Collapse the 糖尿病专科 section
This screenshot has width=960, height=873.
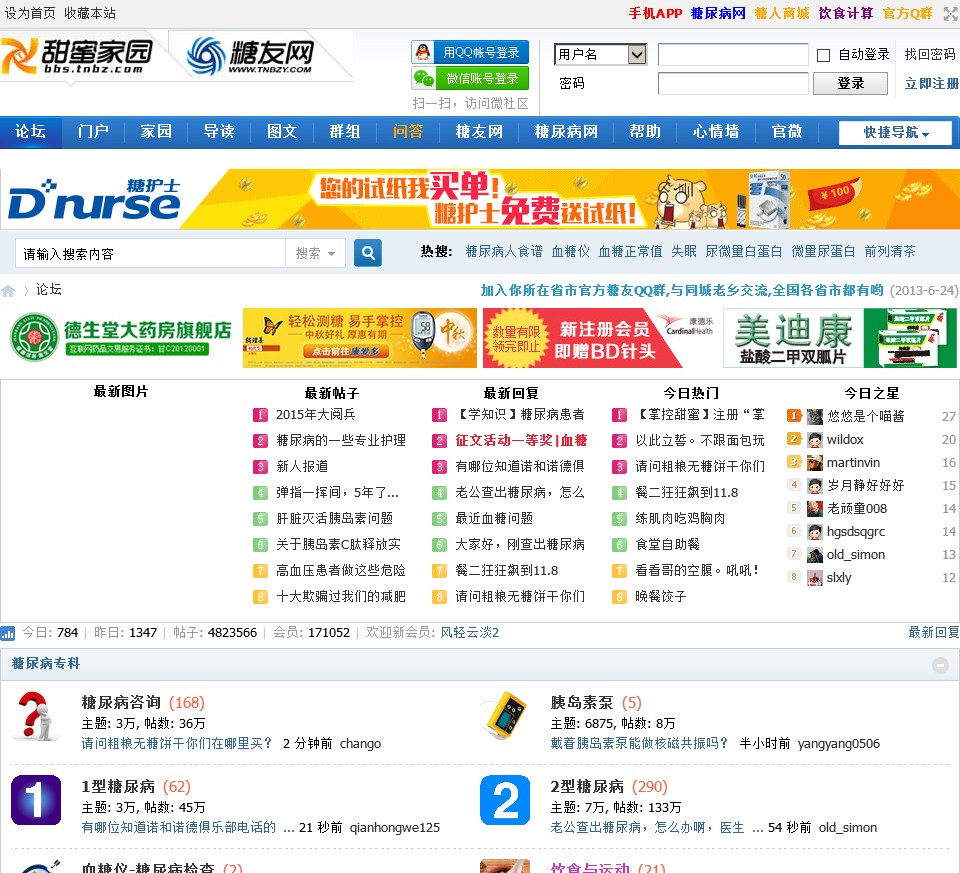940,665
